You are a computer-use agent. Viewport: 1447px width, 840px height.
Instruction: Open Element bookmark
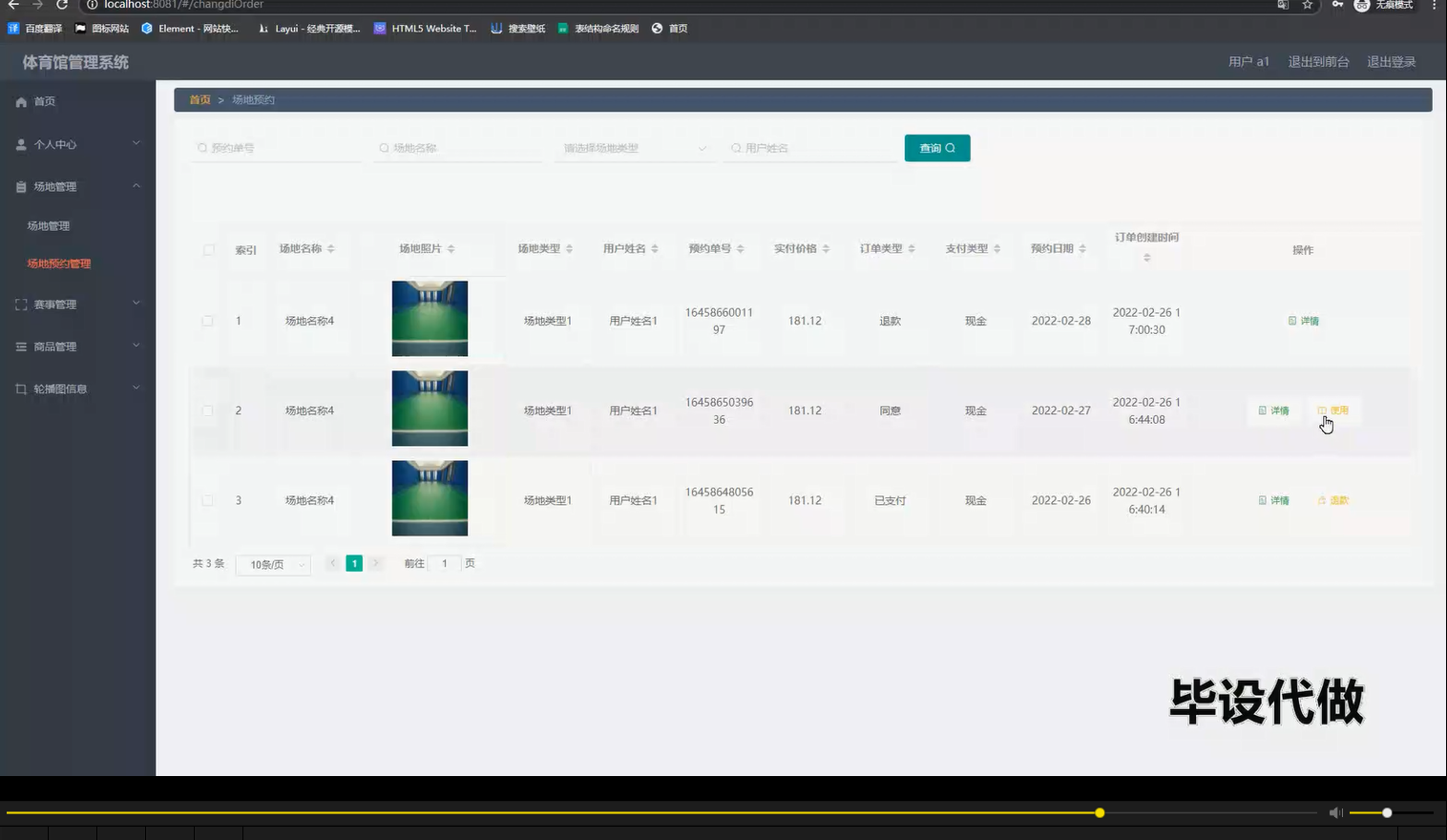point(190,29)
